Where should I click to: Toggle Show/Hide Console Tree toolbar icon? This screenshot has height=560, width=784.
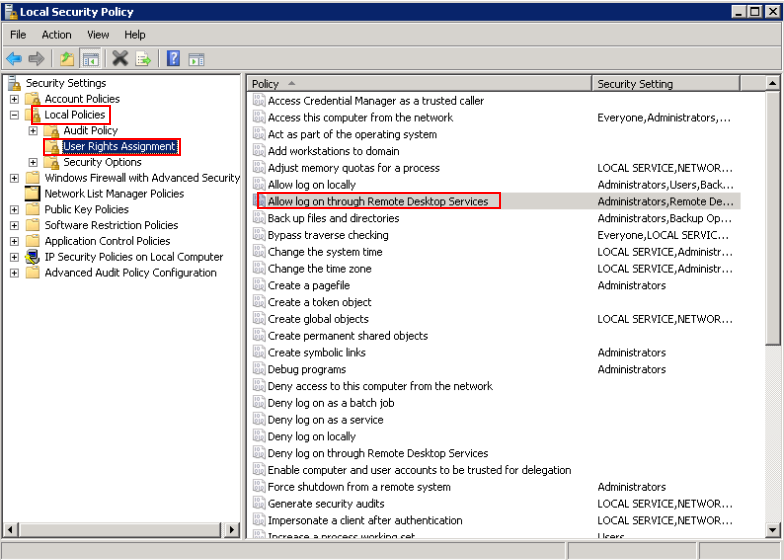tap(91, 59)
